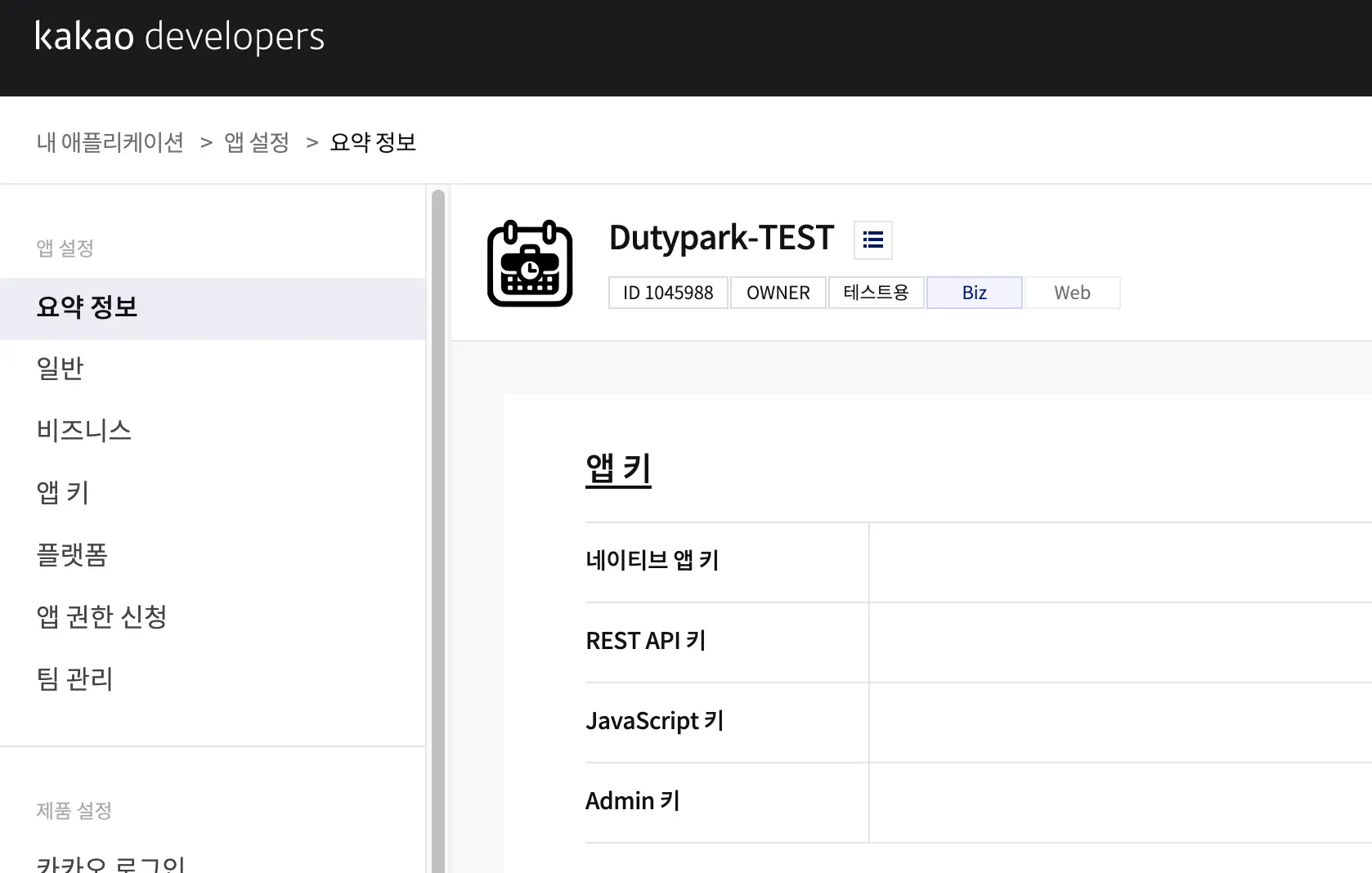
Task: Click the 앱 설정 sidebar section header
Action: pyautogui.click(x=65, y=248)
